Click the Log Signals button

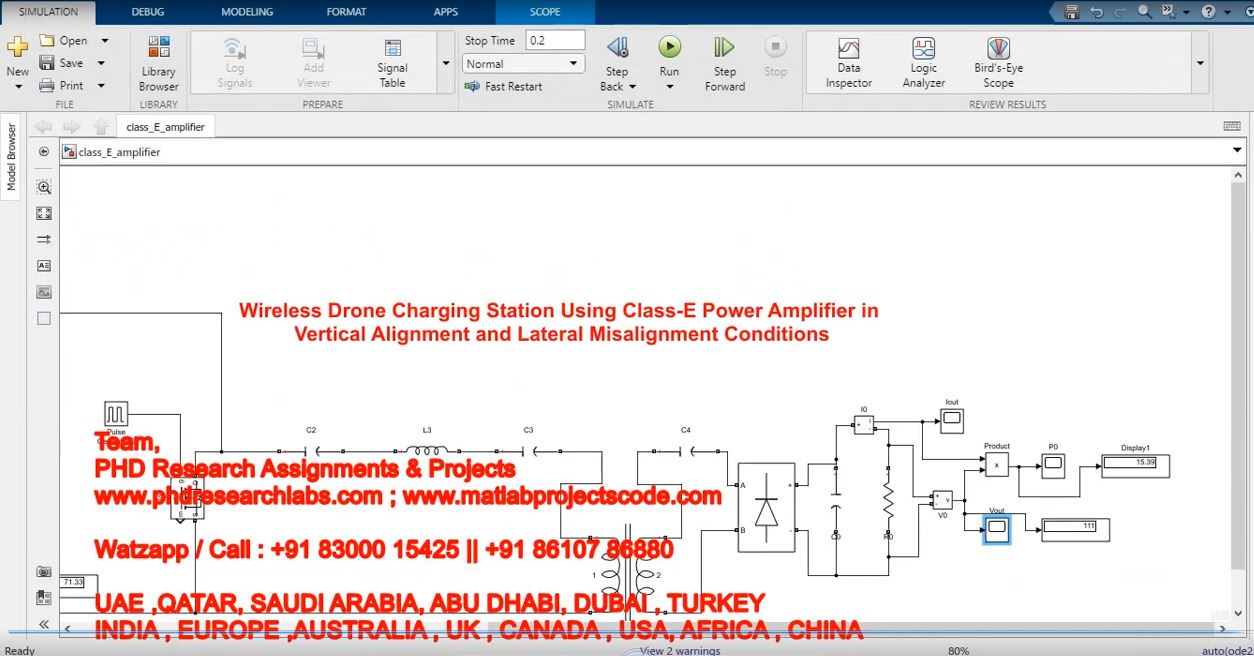coord(235,63)
